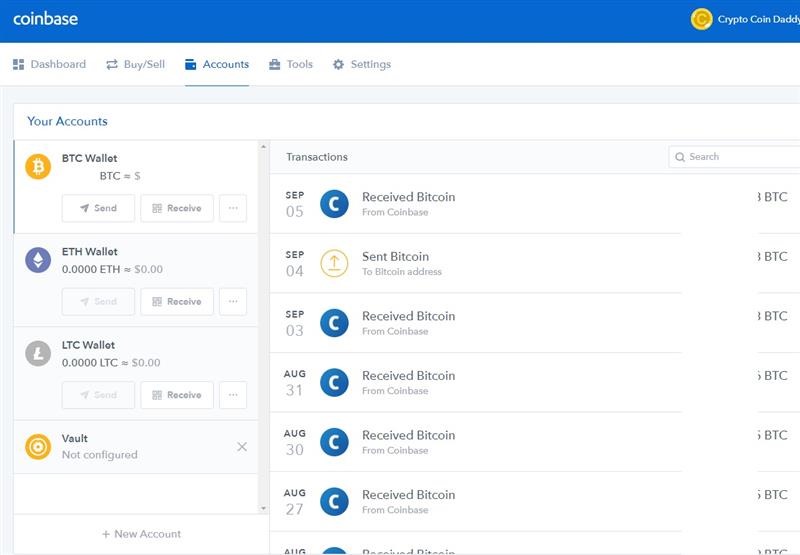This screenshot has height=555, width=800.
Task: Receive into the BTC Wallet
Action: [x=177, y=208]
